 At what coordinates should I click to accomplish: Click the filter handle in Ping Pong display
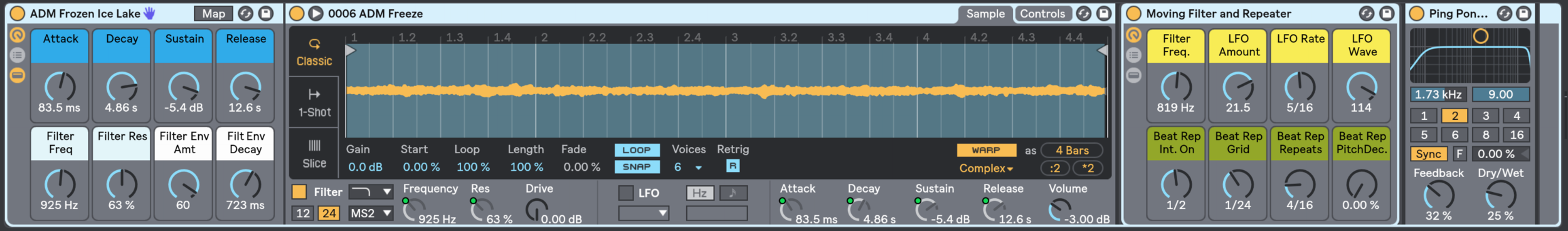[x=1480, y=36]
